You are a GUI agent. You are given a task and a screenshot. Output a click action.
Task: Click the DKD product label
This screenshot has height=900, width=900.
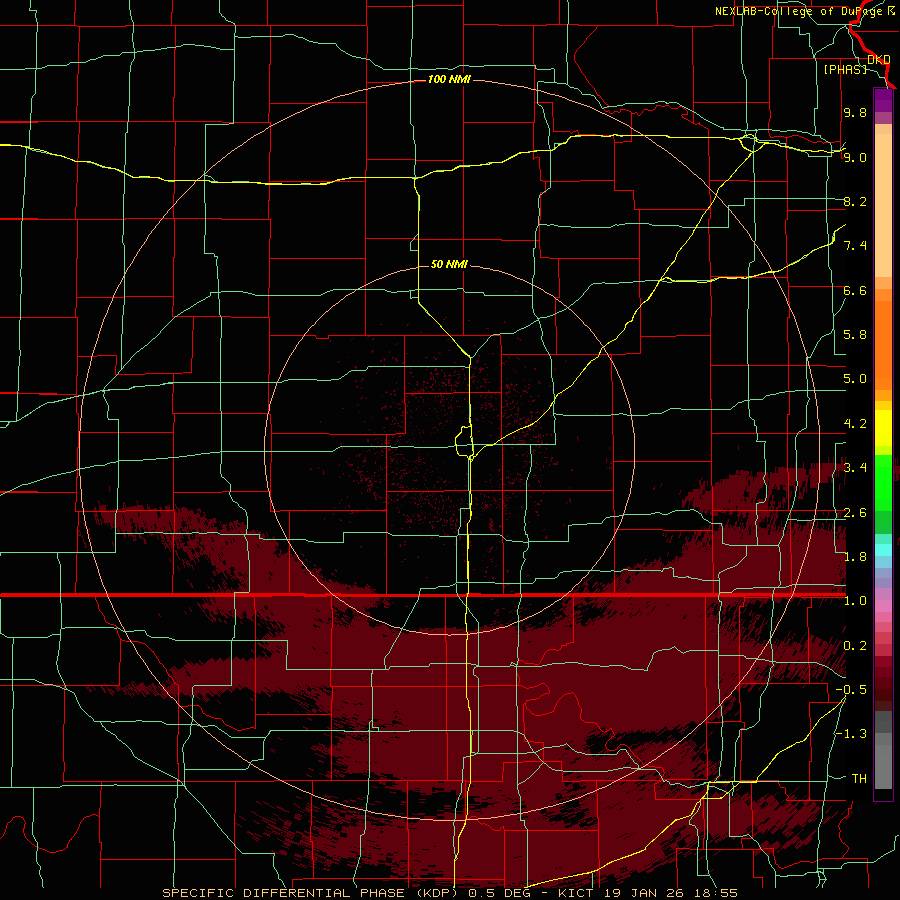(x=878, y=59)
